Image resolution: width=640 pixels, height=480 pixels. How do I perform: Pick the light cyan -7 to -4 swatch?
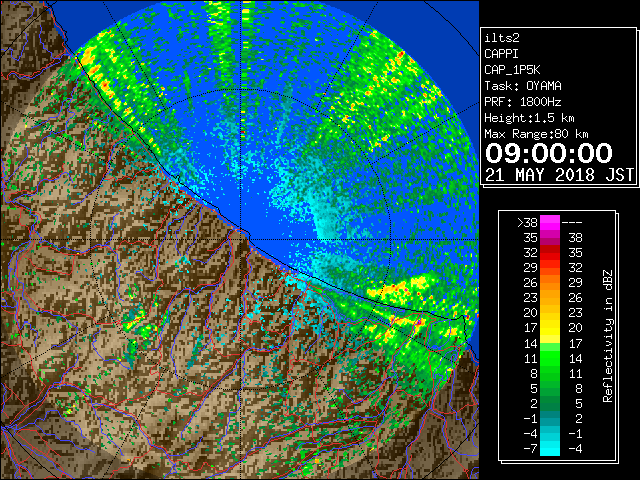550,449
